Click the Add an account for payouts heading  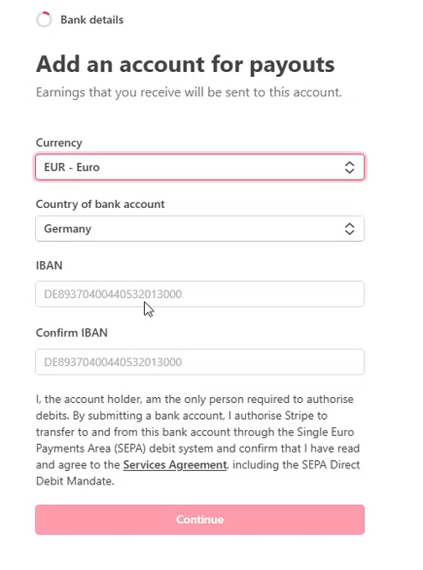pyautogui.click(x=185, y=65)
